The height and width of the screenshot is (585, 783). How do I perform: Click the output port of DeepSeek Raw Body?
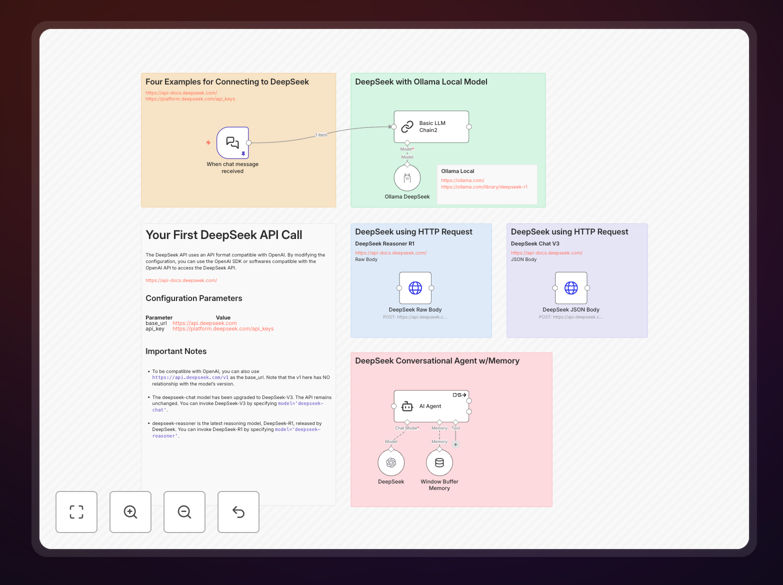click(x=431, y=288)
